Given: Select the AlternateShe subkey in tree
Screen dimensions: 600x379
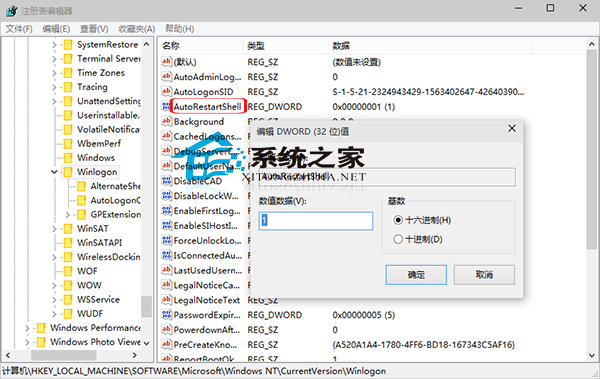Looking at the screenshot, I should pos(115,186).
